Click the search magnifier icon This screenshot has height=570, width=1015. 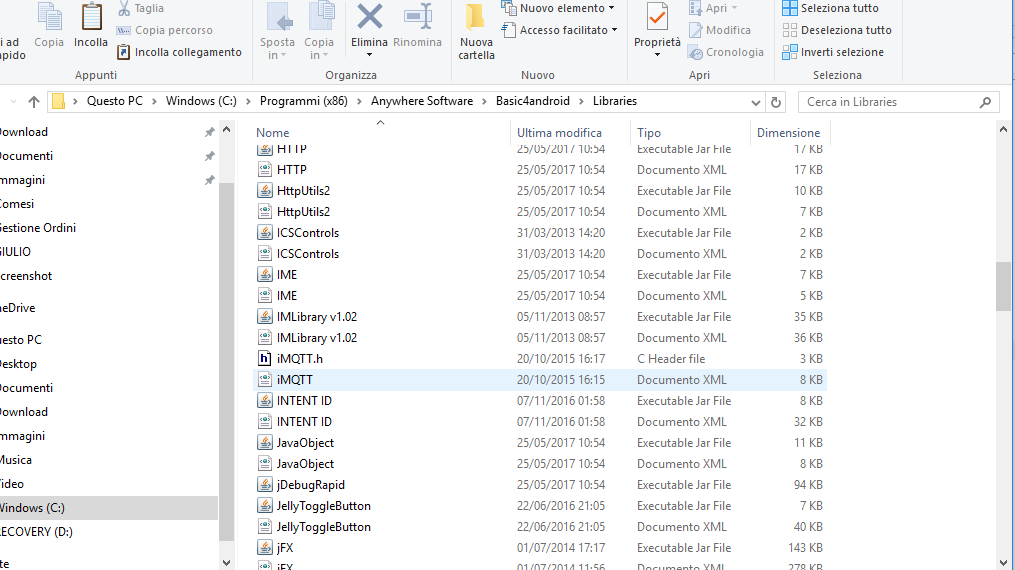tap(985, 102)
